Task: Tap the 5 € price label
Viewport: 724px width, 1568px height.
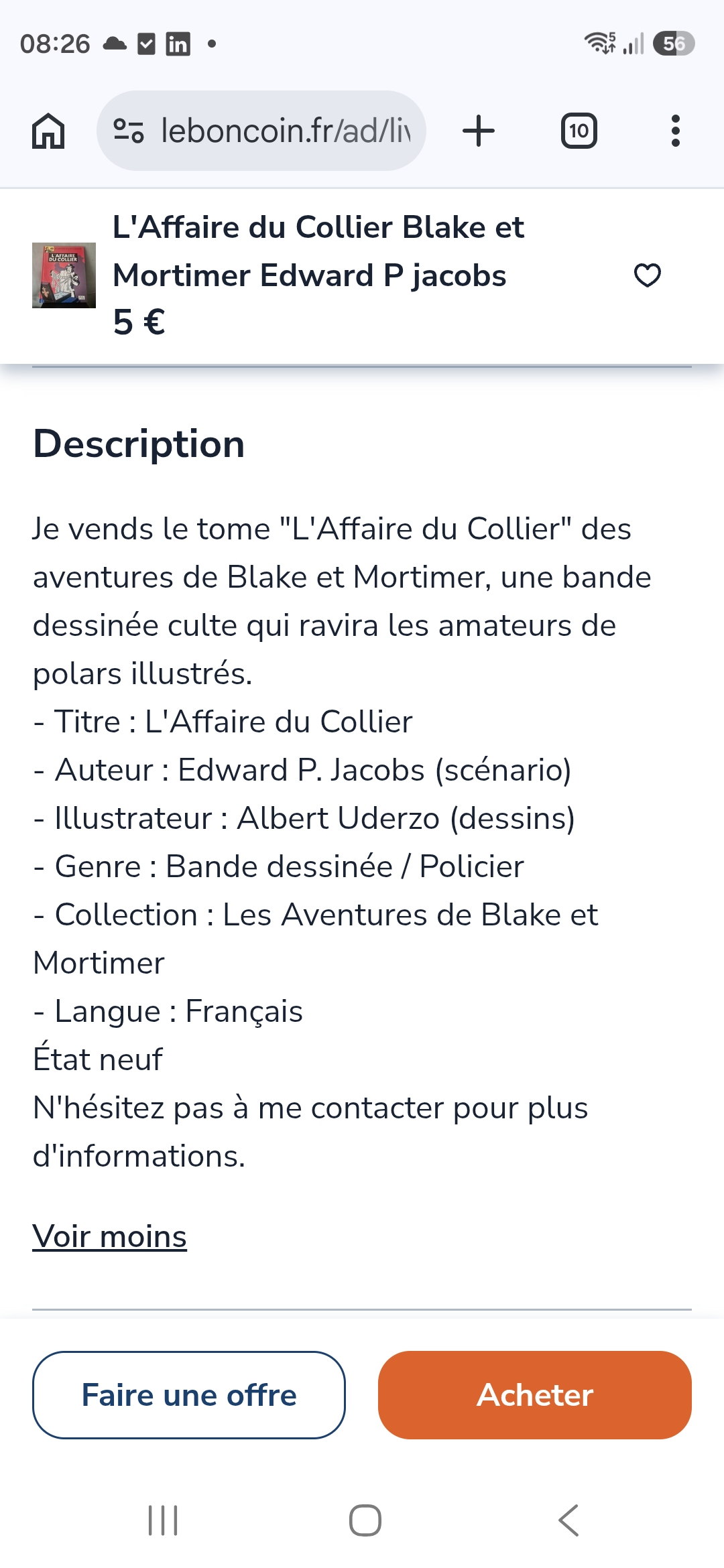Action: tap(139, 322)
